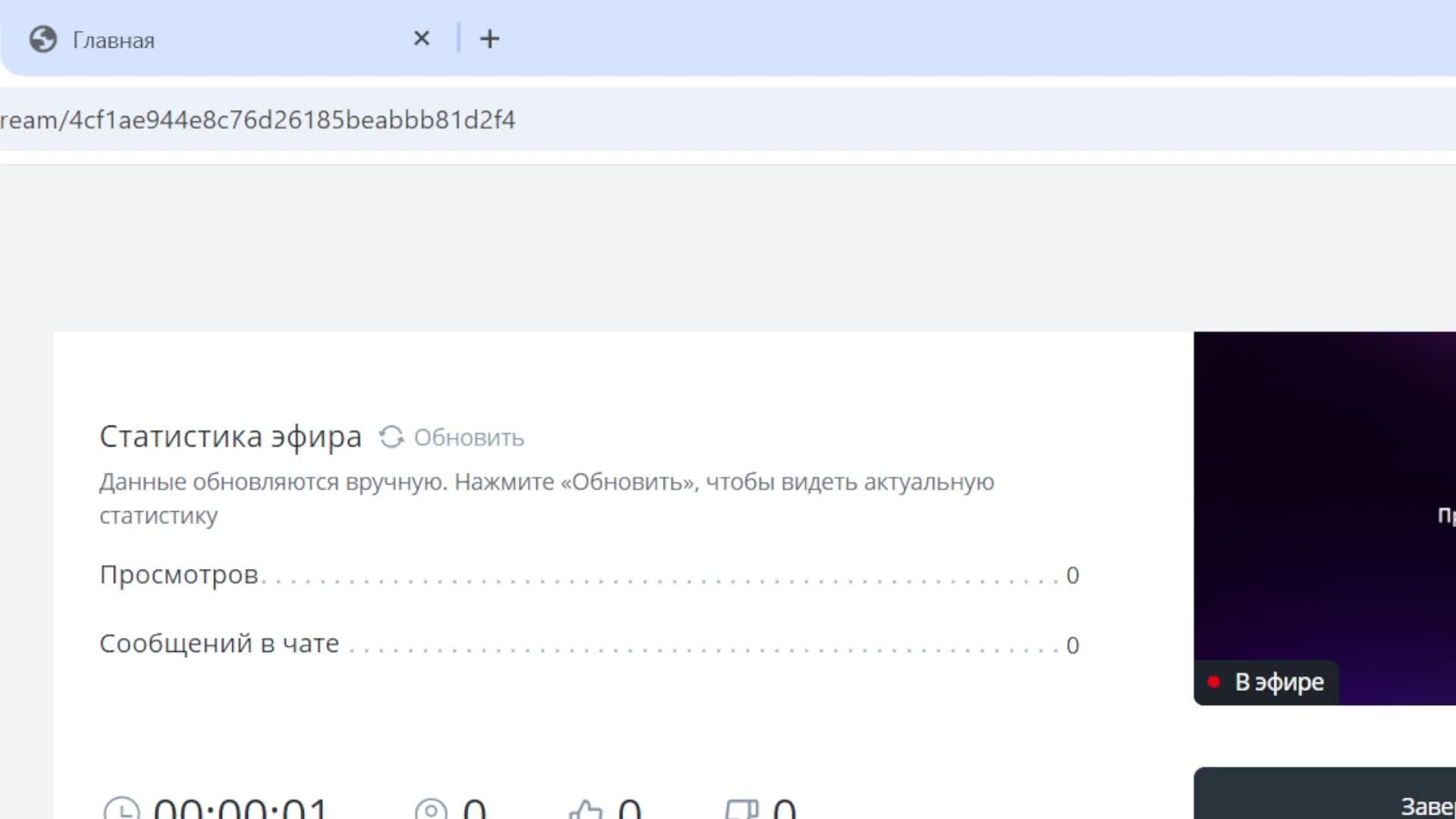The image size is (1456, 819).
Task: Open a new browser tab with plus
Action: [x=490, y=39]
